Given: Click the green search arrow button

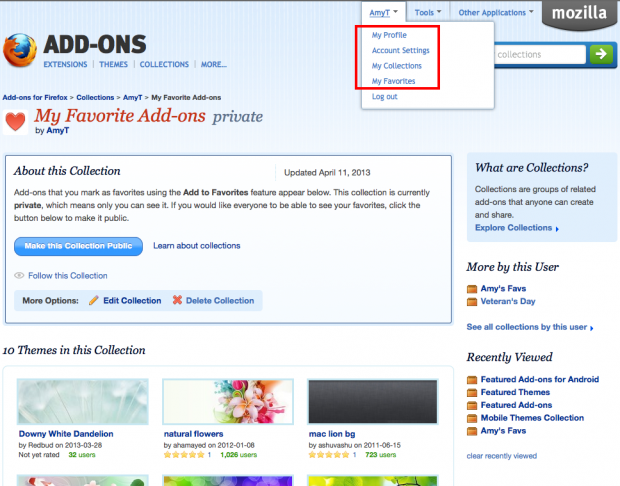Looking at the screenshot, I should point(601,55).
